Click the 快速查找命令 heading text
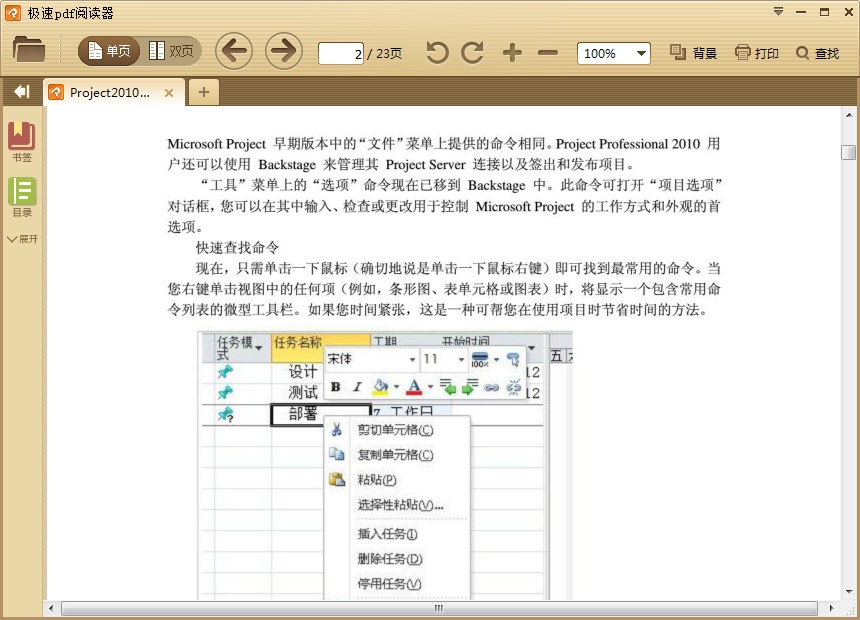Image resolution: width=860 pixels, height=620 pixels. tap(237, 247)
